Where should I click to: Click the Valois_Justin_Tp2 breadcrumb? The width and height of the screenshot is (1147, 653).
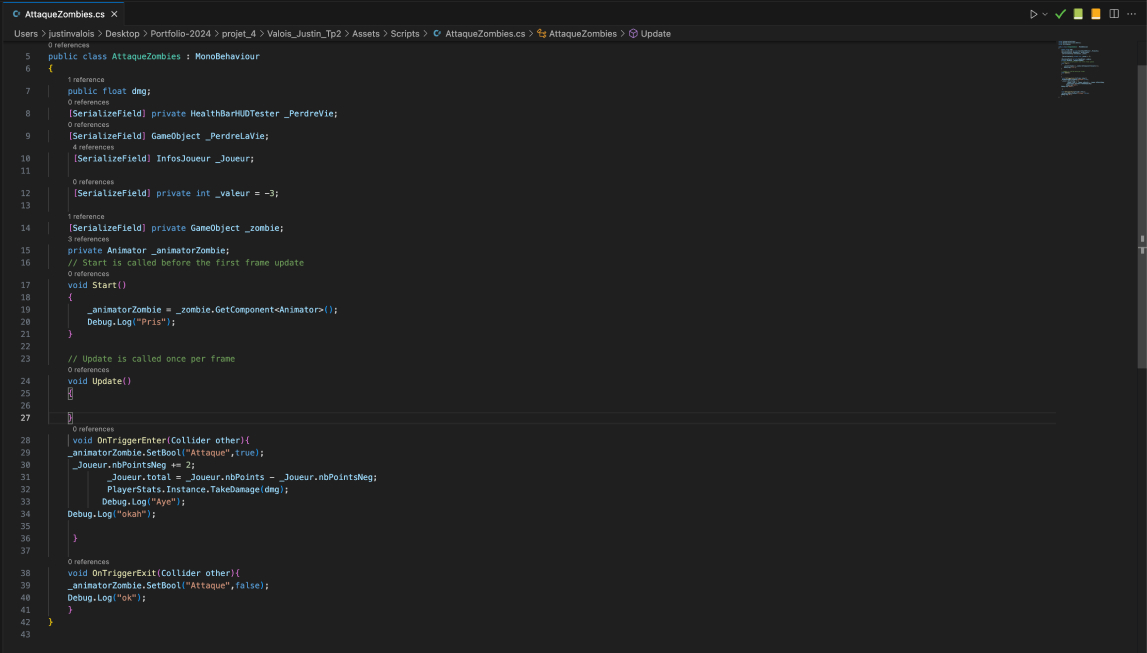[x=304, y=33]
